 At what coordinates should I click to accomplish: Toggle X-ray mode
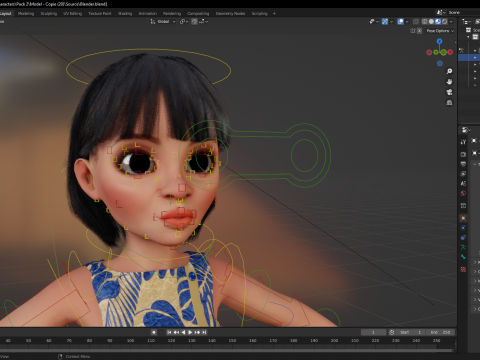tap(416, 22)
